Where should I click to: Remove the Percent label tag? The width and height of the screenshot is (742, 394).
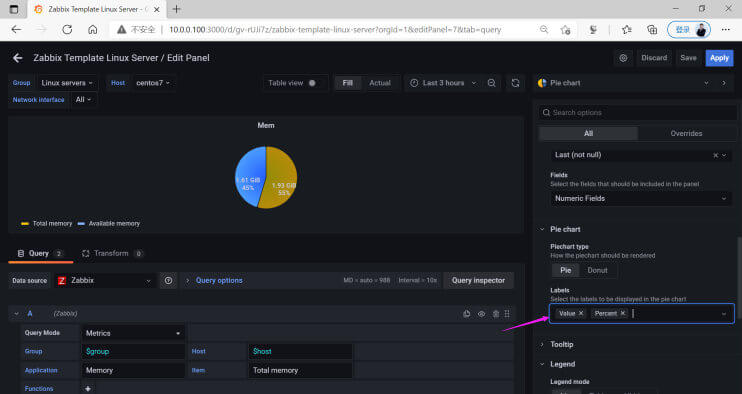coord(623,313)
